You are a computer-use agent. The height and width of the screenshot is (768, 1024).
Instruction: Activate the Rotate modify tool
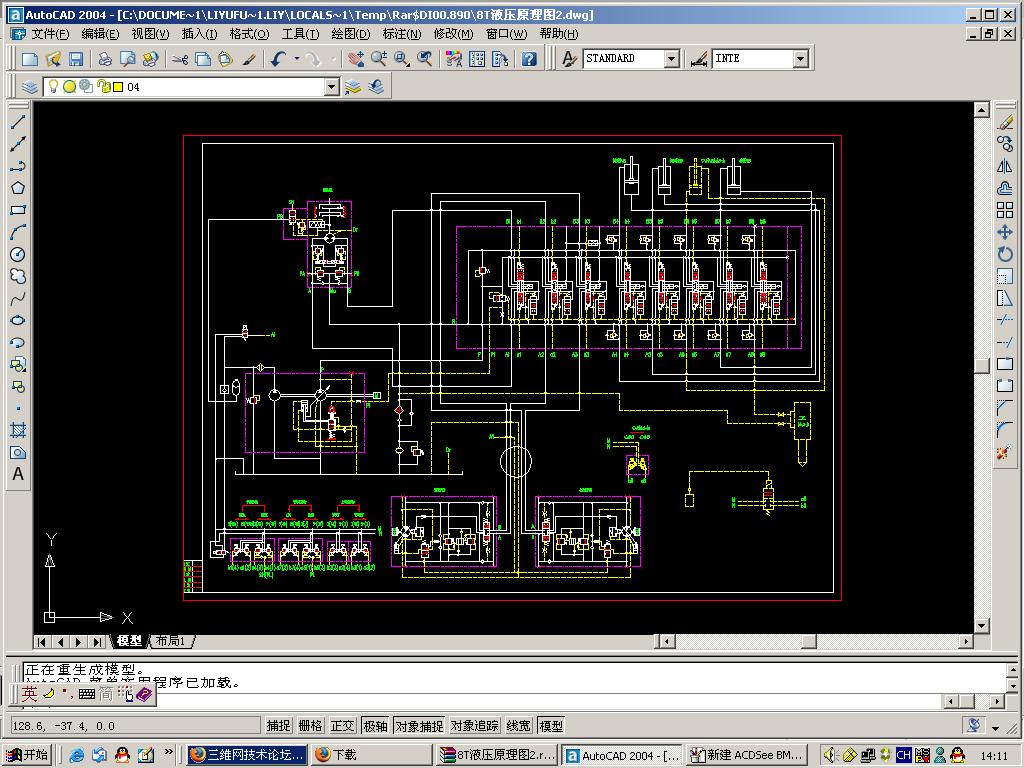(x=1005, y=254)
